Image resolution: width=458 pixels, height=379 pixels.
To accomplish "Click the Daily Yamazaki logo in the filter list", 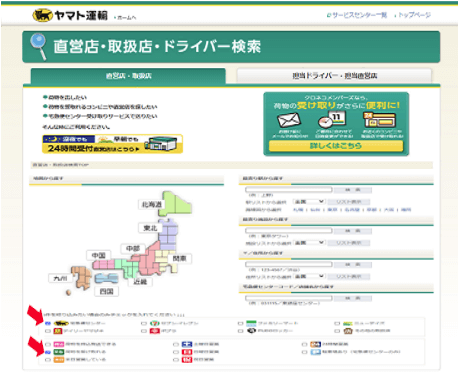I will 58,331.
